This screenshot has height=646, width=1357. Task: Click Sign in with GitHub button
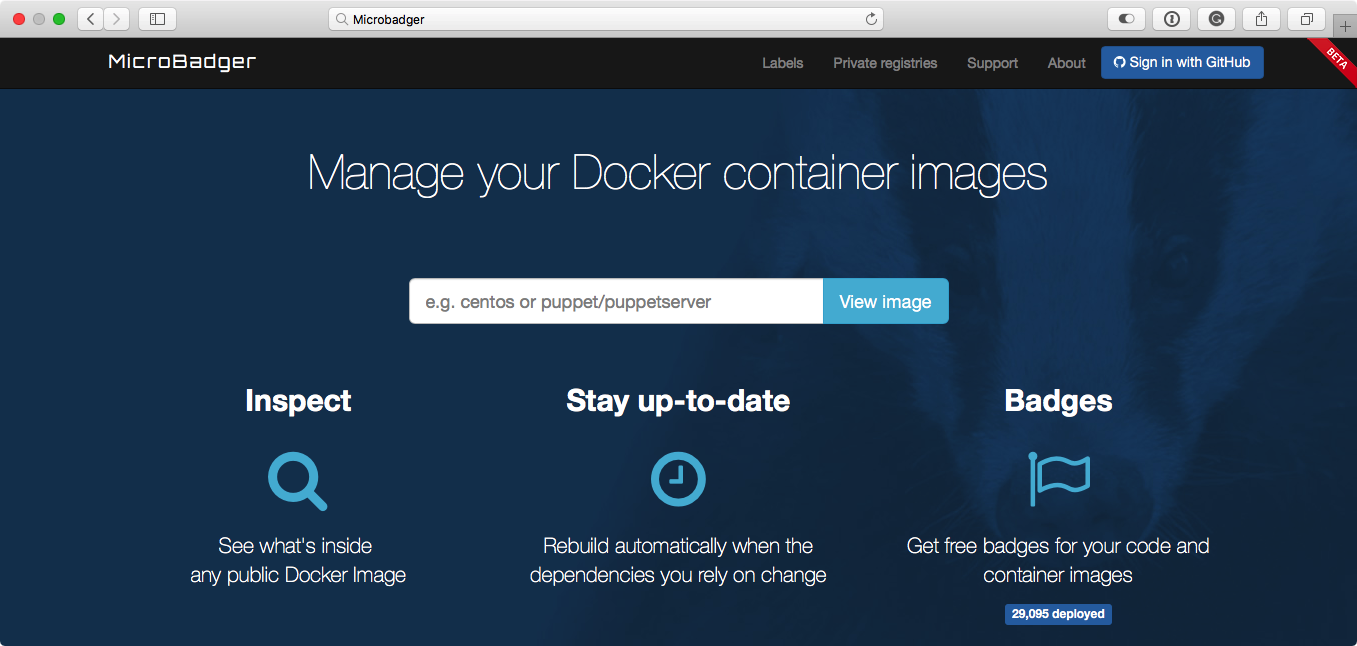[1182, 62]
